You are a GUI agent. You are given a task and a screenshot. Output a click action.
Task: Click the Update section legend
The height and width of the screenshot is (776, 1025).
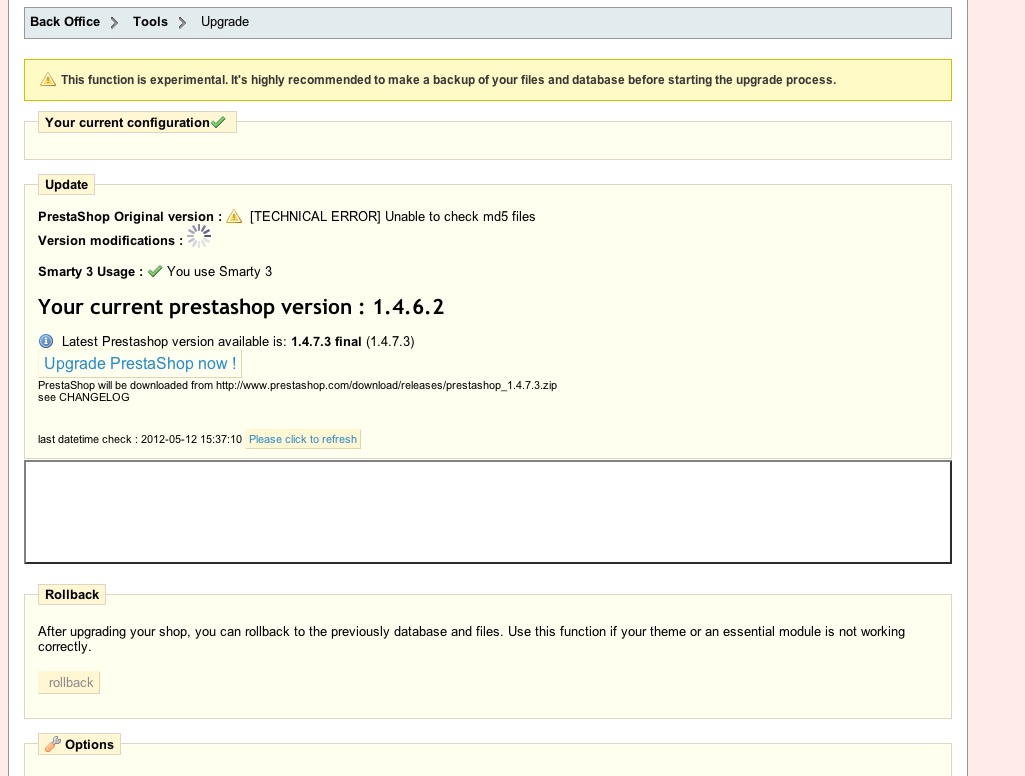(66, 184)
